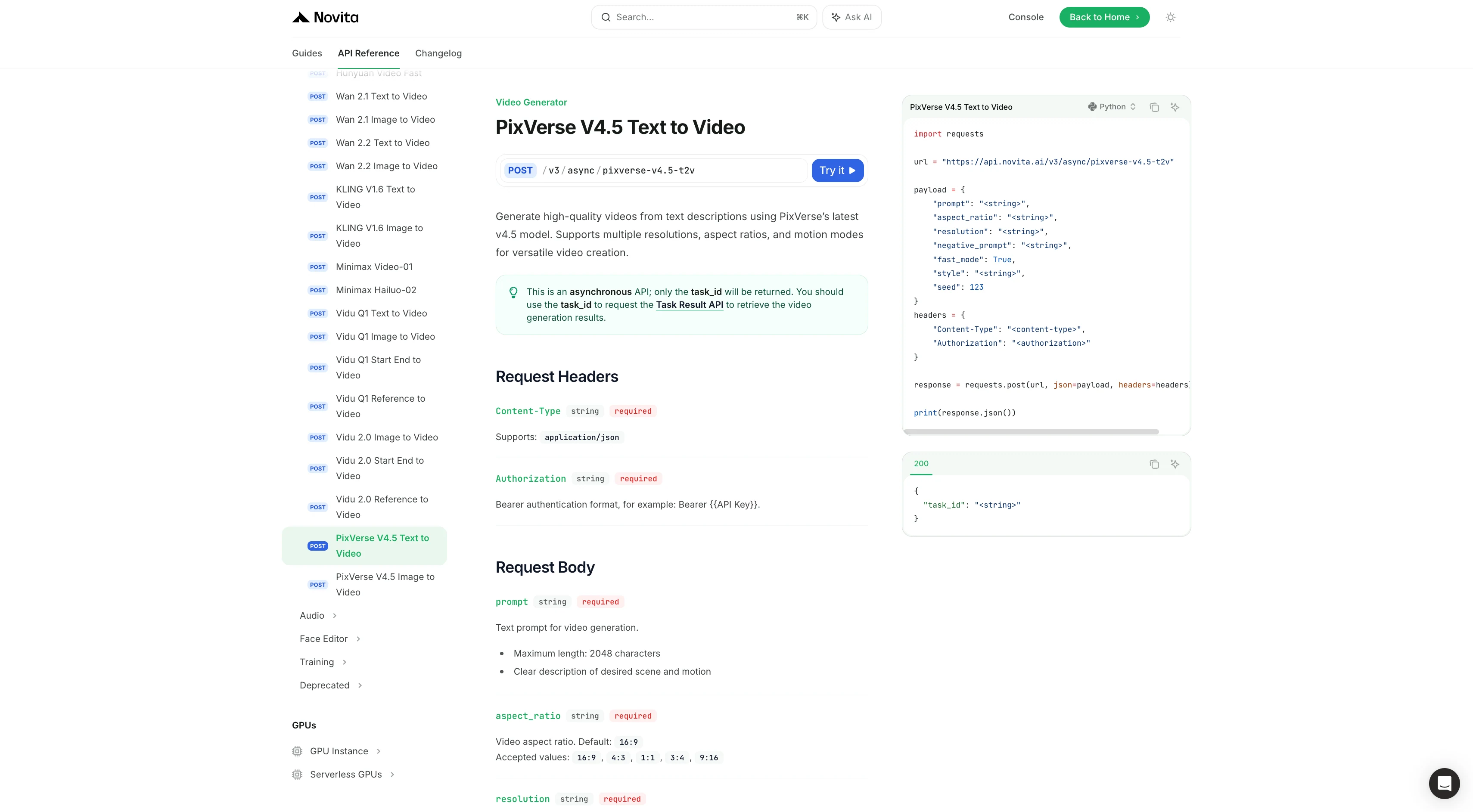Click the GPUs section heading
This screenshot has height=812, width=1473.
pos(304,725)
